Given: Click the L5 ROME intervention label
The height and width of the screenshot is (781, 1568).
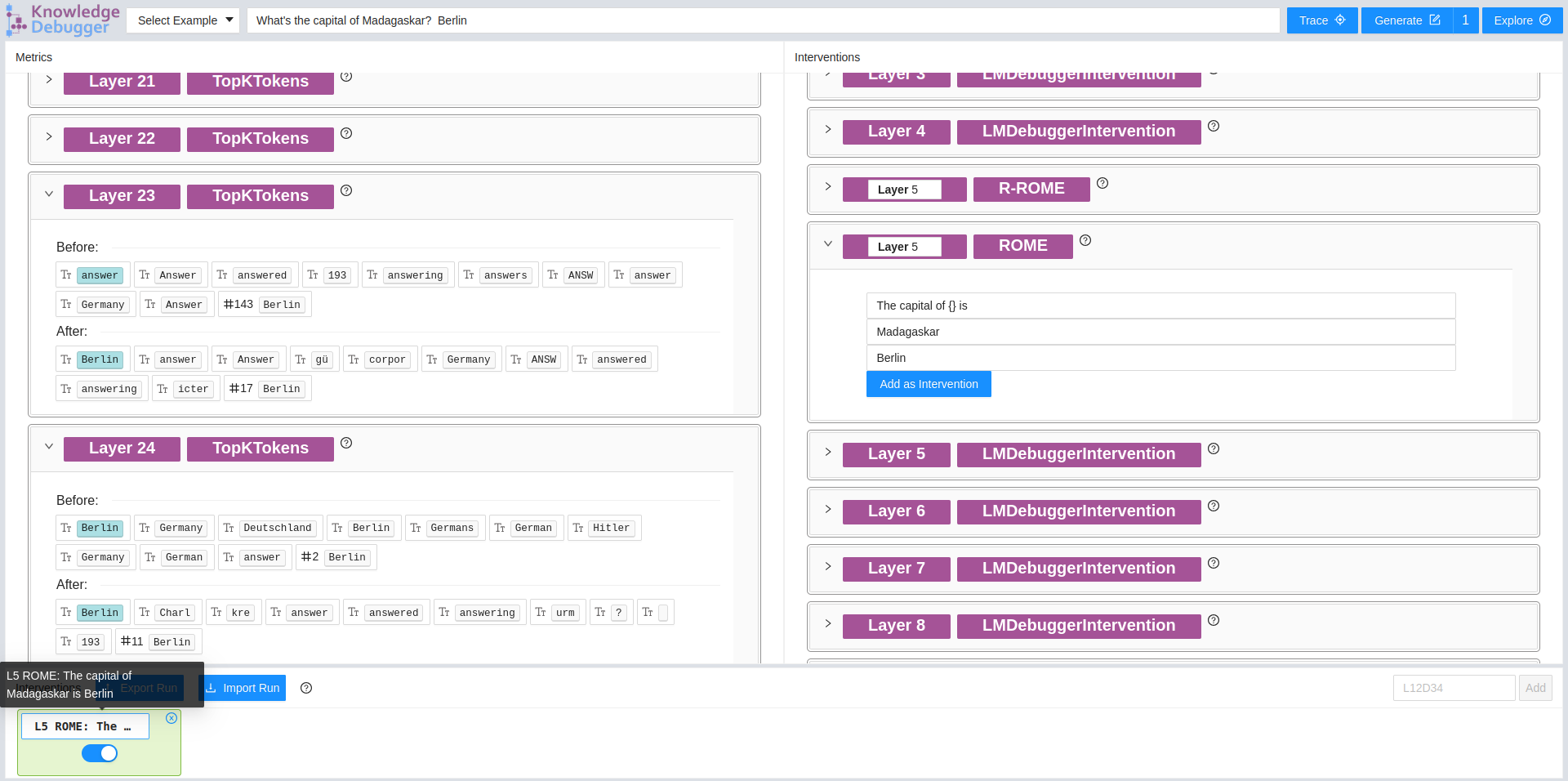Looking at the screenshot, I should [x=85, y=726].
